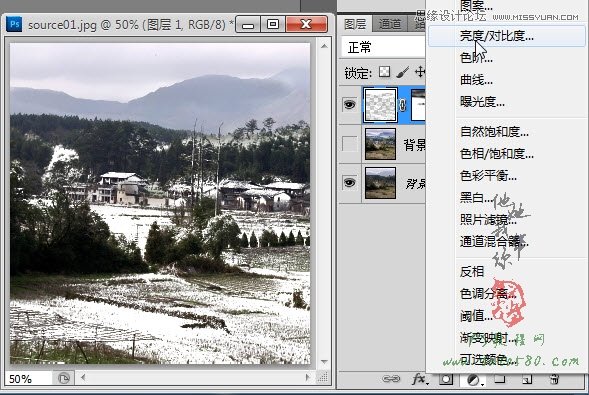Click the hidden layer's 背景 name text
589x395 pixels.
(x=414, y=145)
